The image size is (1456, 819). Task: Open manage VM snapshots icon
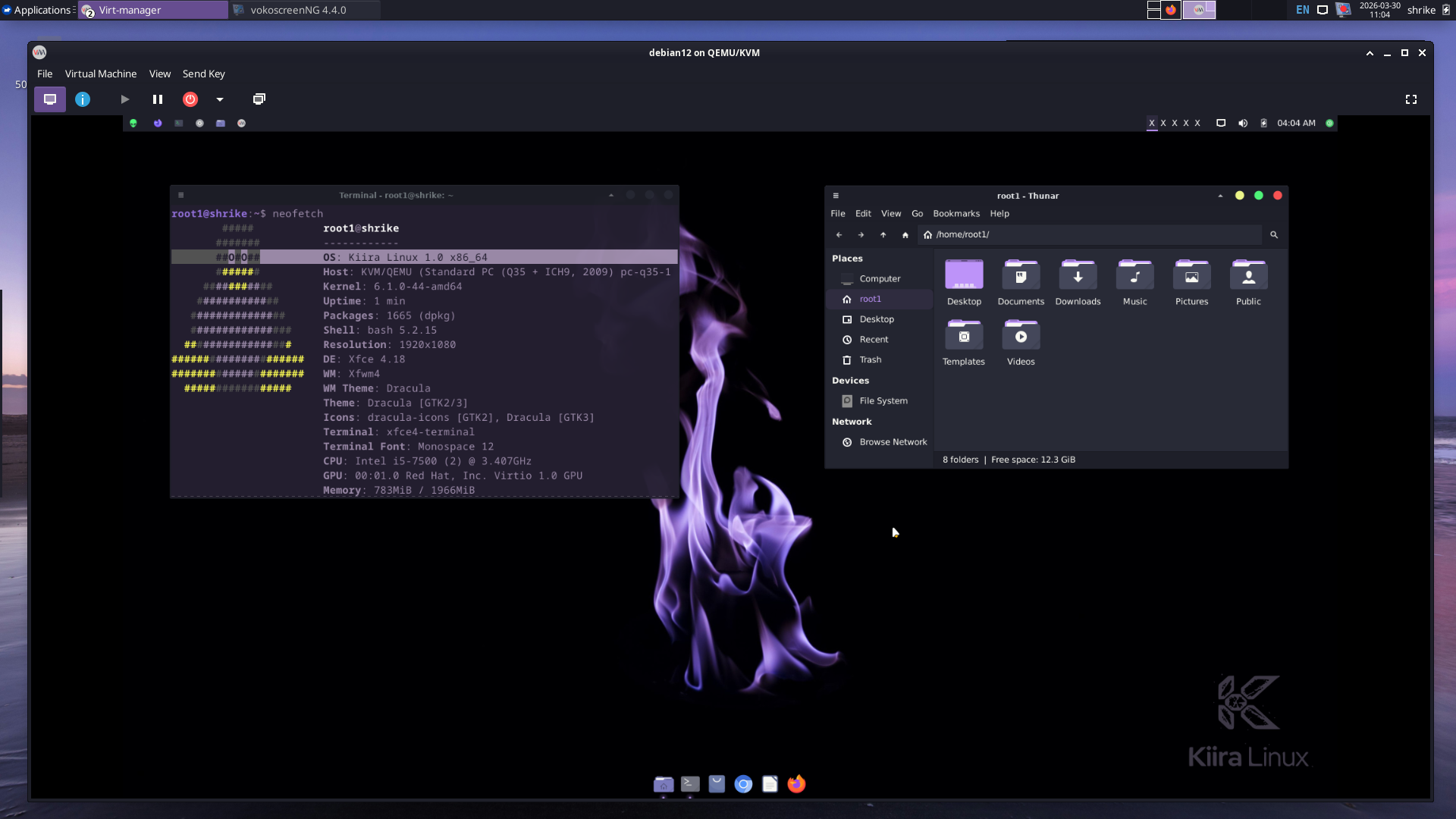click(x=259, y=99)
